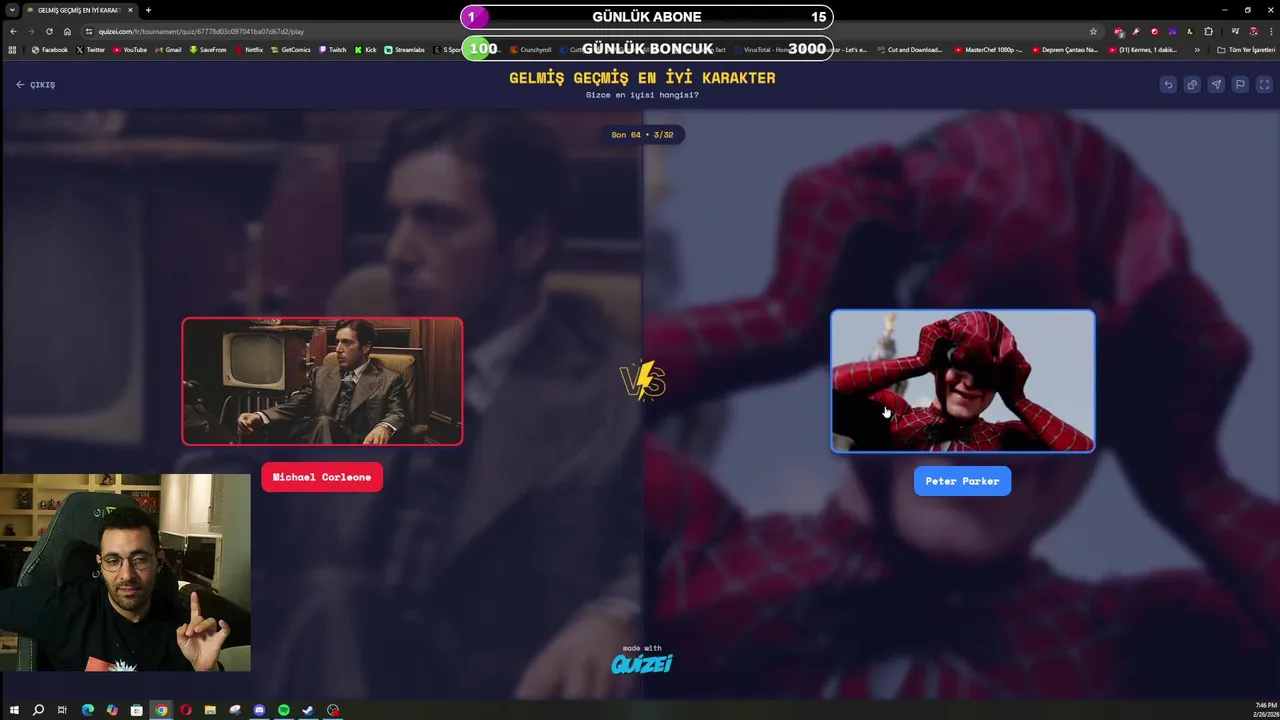Open Windows taskbar search
Viewport: 1280px width, 720px height.
[38, 710]
